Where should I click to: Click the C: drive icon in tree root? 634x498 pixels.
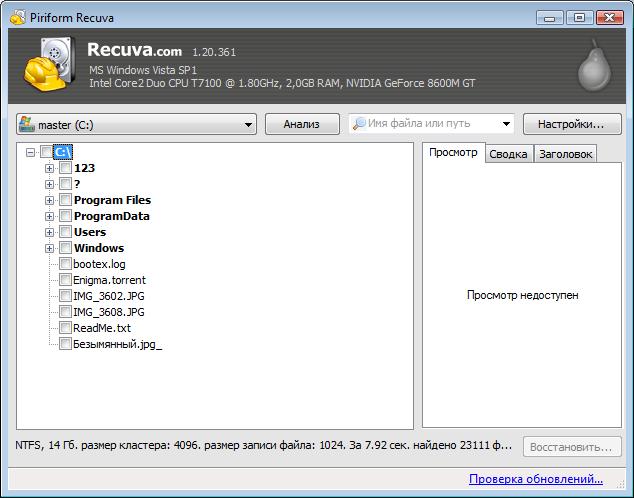(x=62, y=152)
